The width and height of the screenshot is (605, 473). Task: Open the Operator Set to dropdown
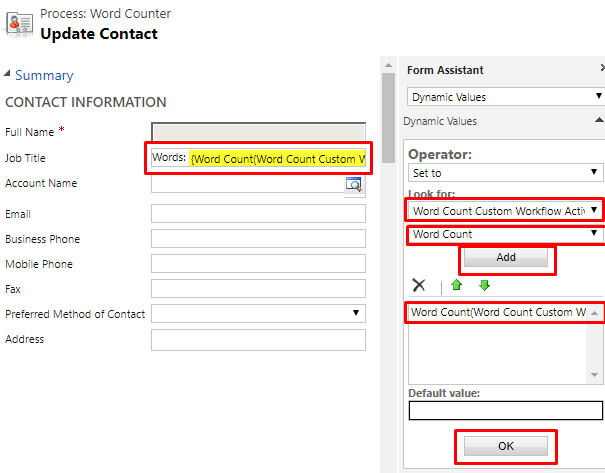click(505, 172)
